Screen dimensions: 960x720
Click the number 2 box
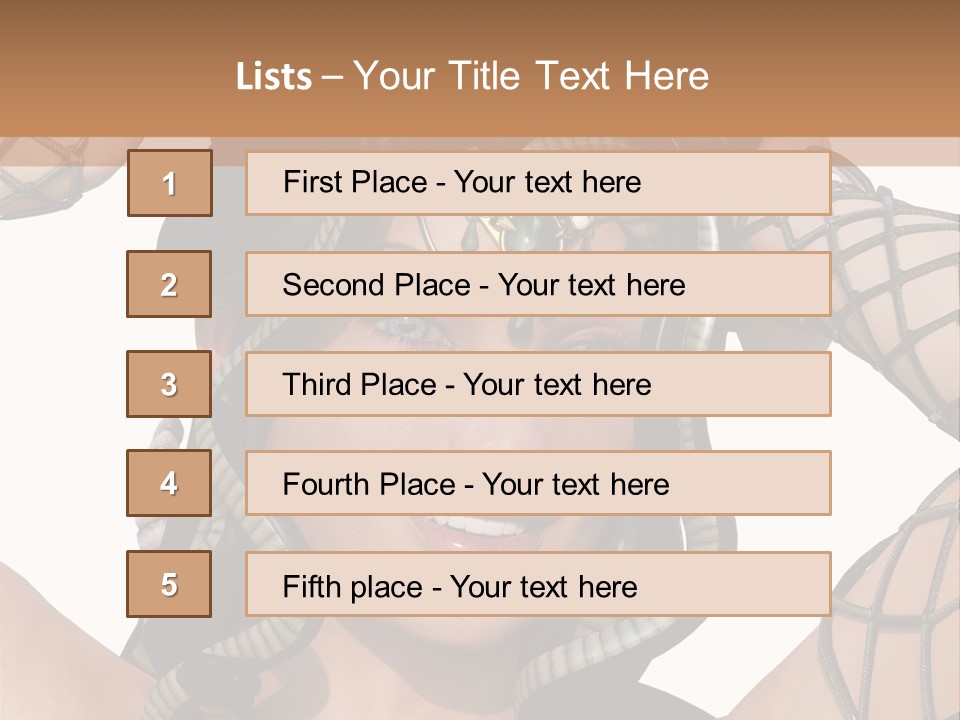pos(169,284)
